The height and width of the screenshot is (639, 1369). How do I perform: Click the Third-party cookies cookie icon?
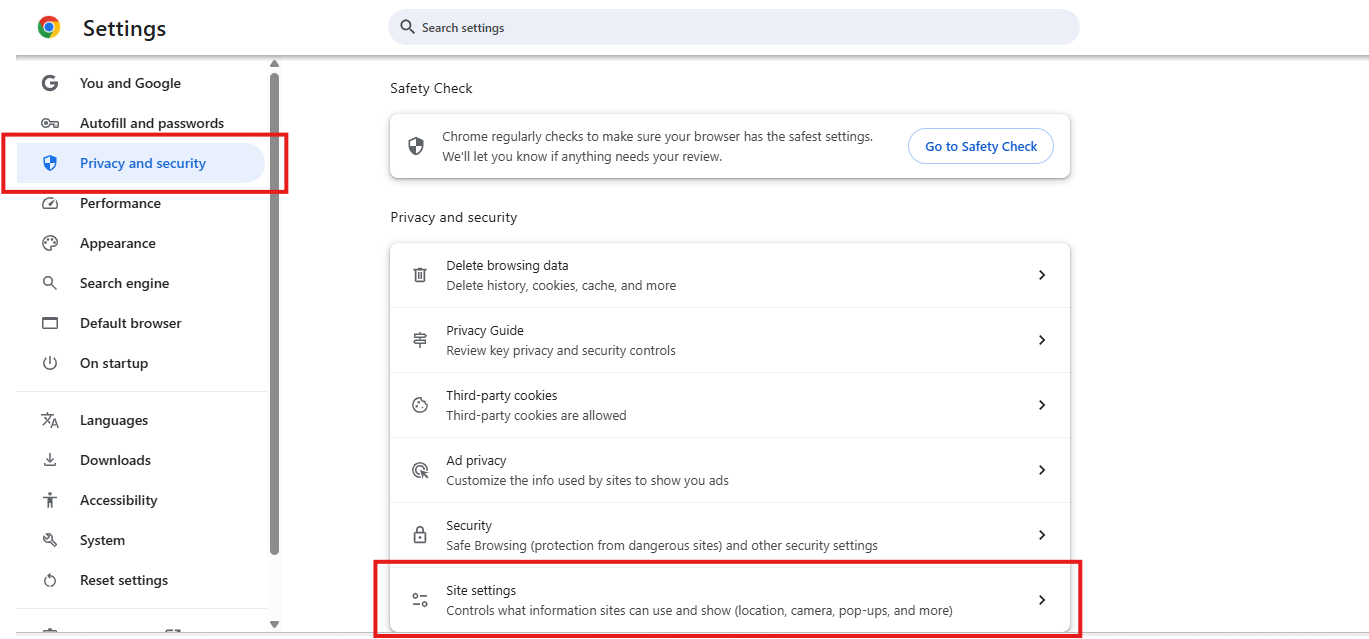point(420,405)
